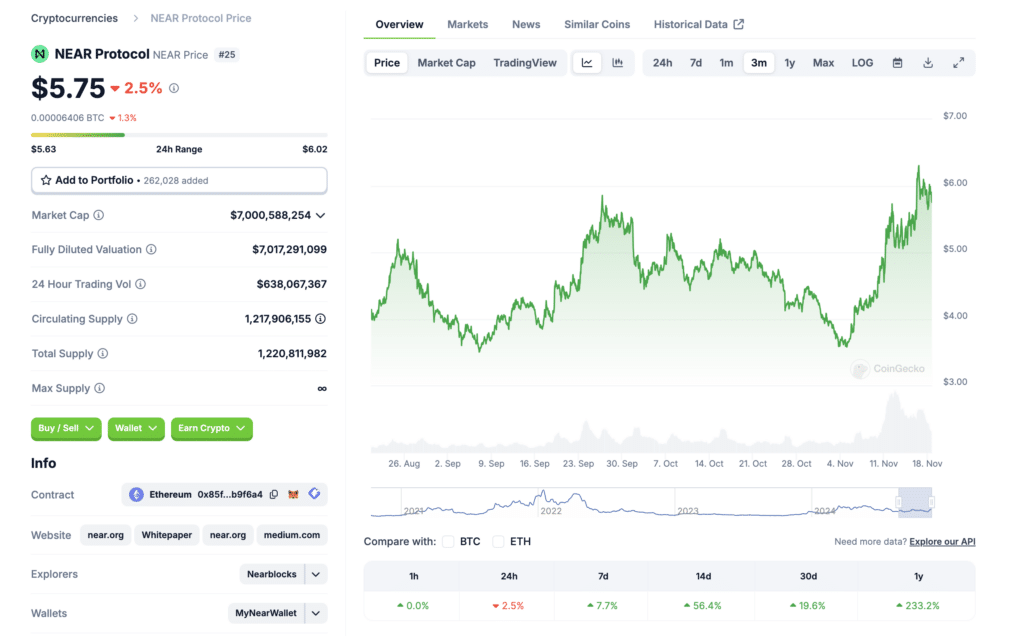The height and width of the screenshot is (636, 1024).
Task: Open the medium.com link
Action: tap(292, 535)
